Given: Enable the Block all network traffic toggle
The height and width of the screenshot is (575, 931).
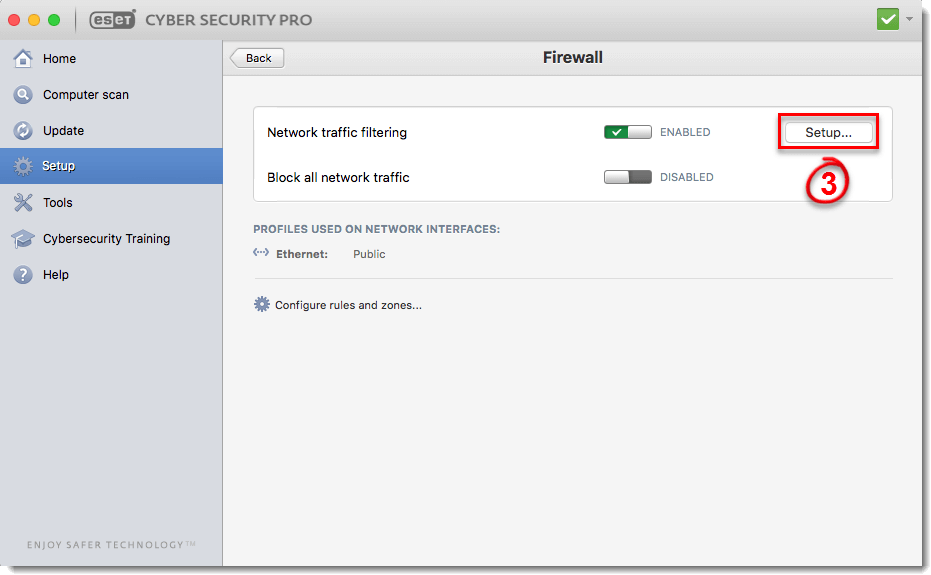Looking at the screenshot, I should point(628,177).
